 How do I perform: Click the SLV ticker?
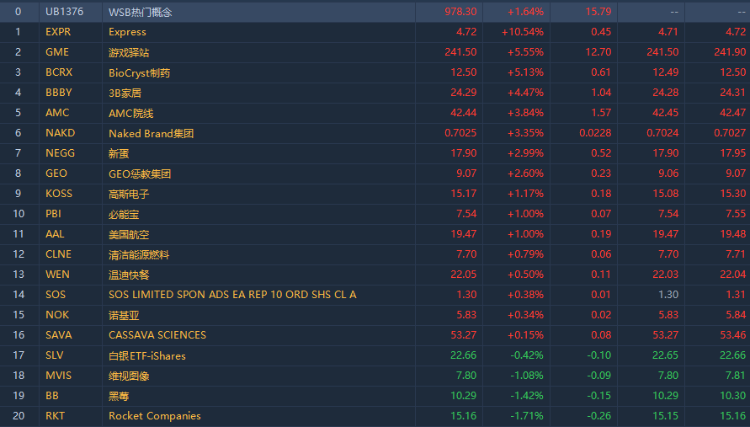click(x=54, y=355)
